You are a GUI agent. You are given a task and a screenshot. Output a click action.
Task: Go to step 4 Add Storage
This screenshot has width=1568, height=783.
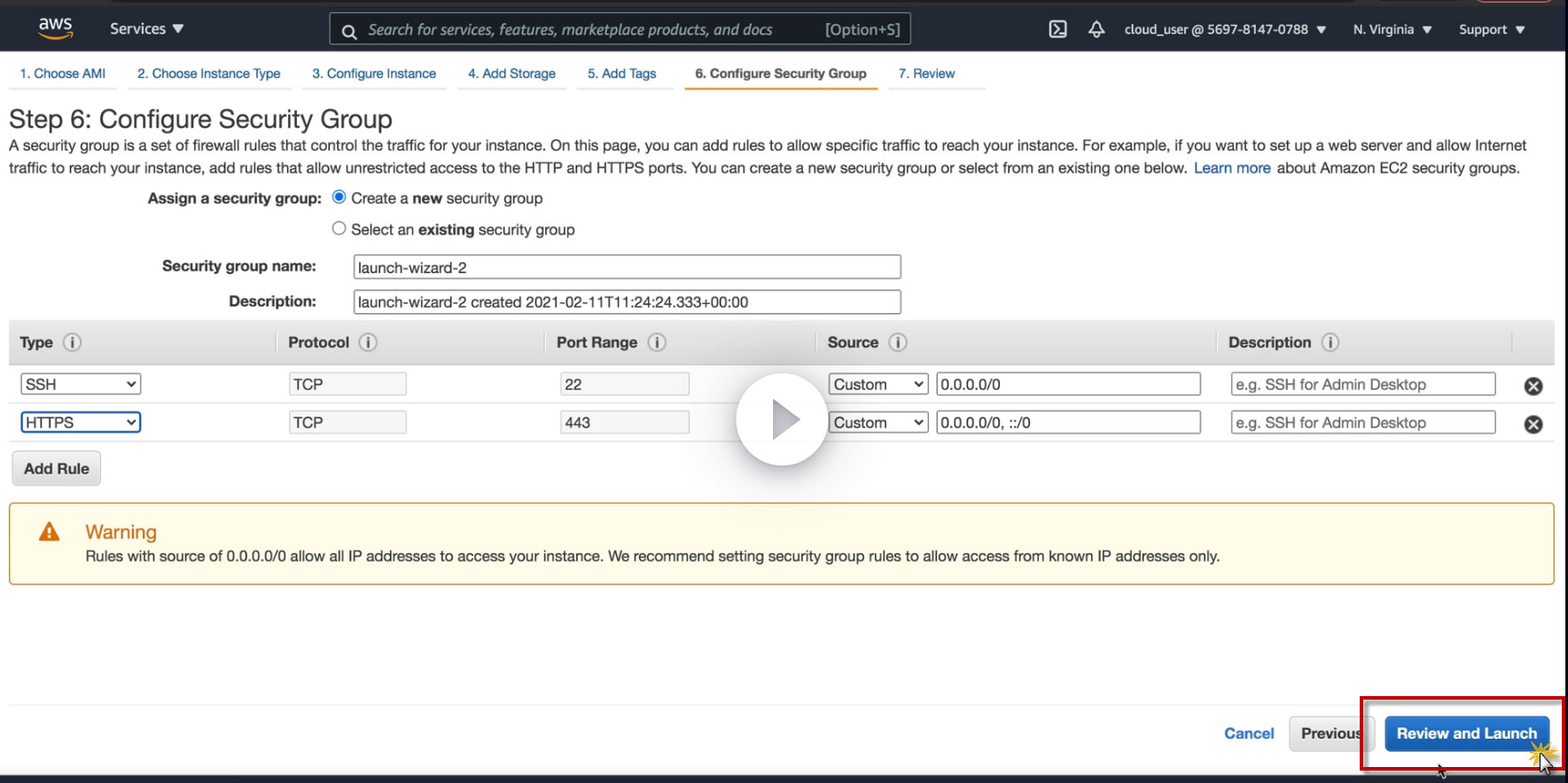click(512, 74)
